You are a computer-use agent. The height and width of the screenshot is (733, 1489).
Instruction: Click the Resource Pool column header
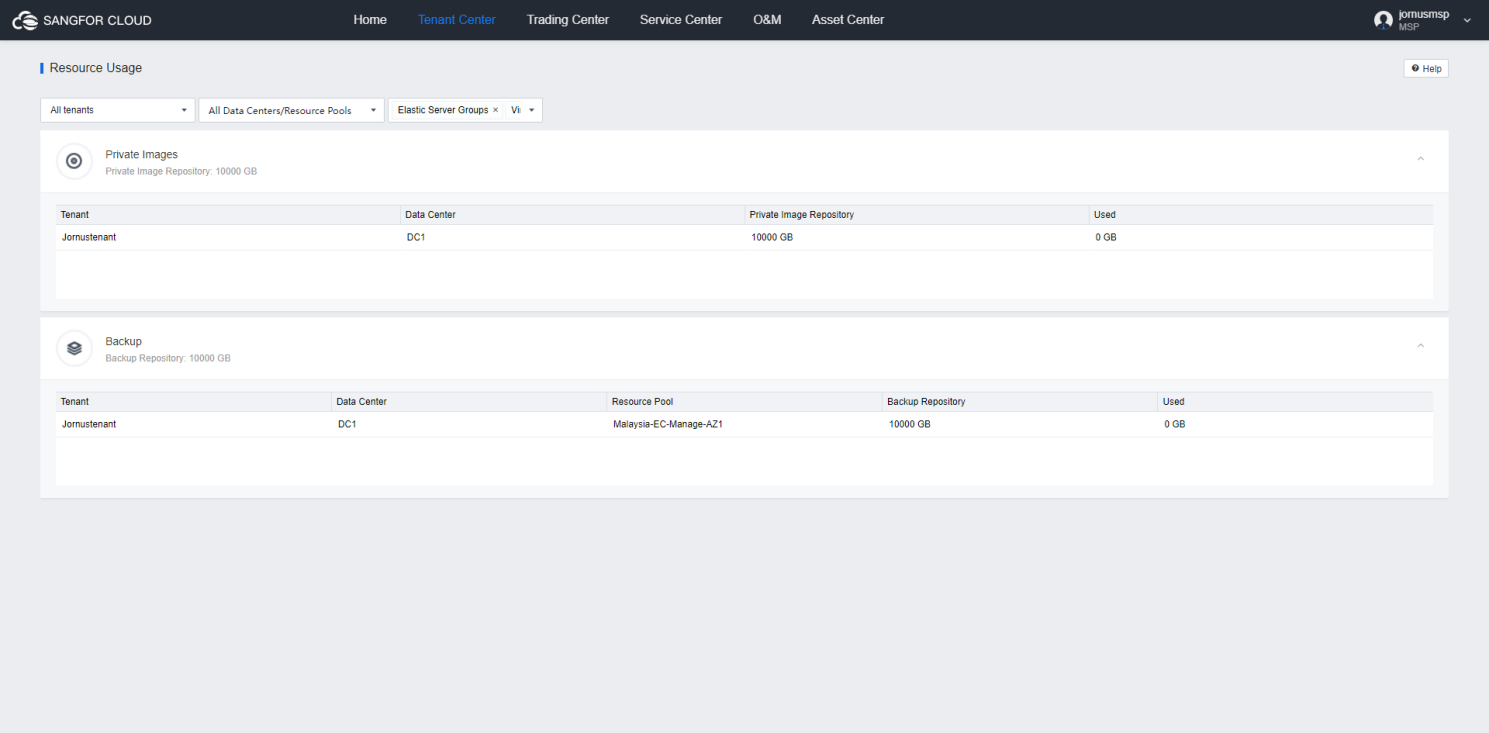pos(744,402)
